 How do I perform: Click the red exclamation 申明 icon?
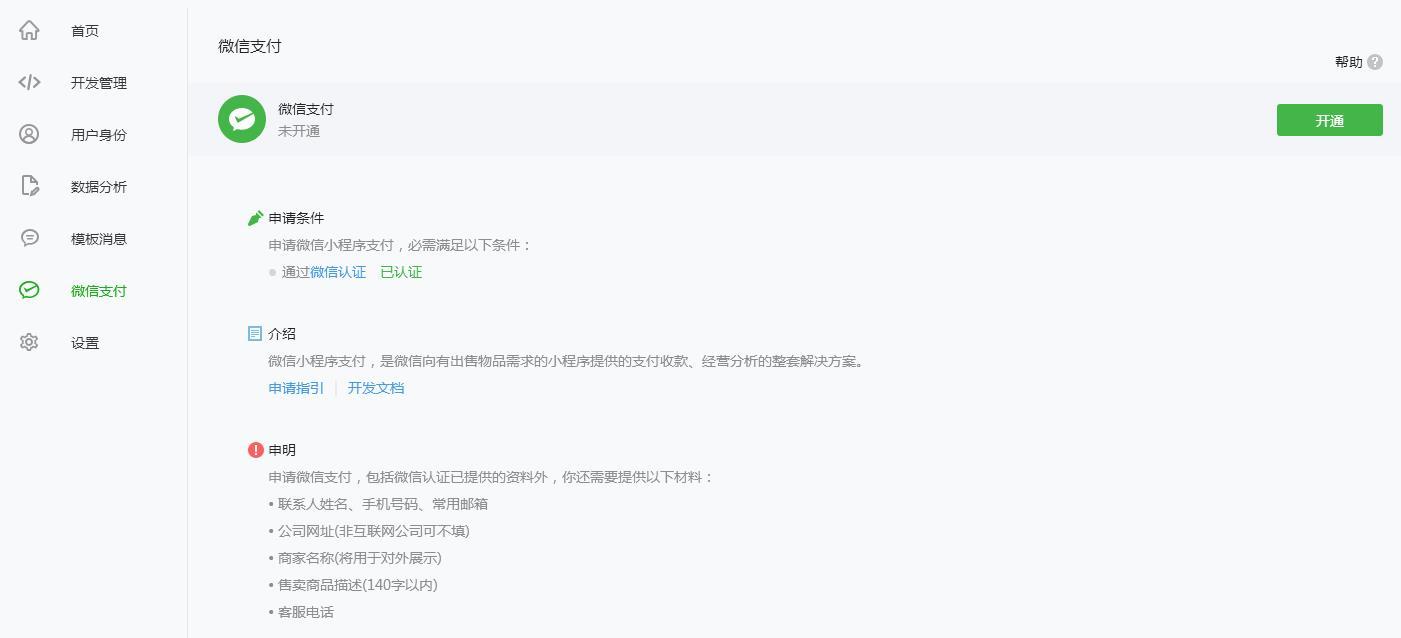[255, 450]
